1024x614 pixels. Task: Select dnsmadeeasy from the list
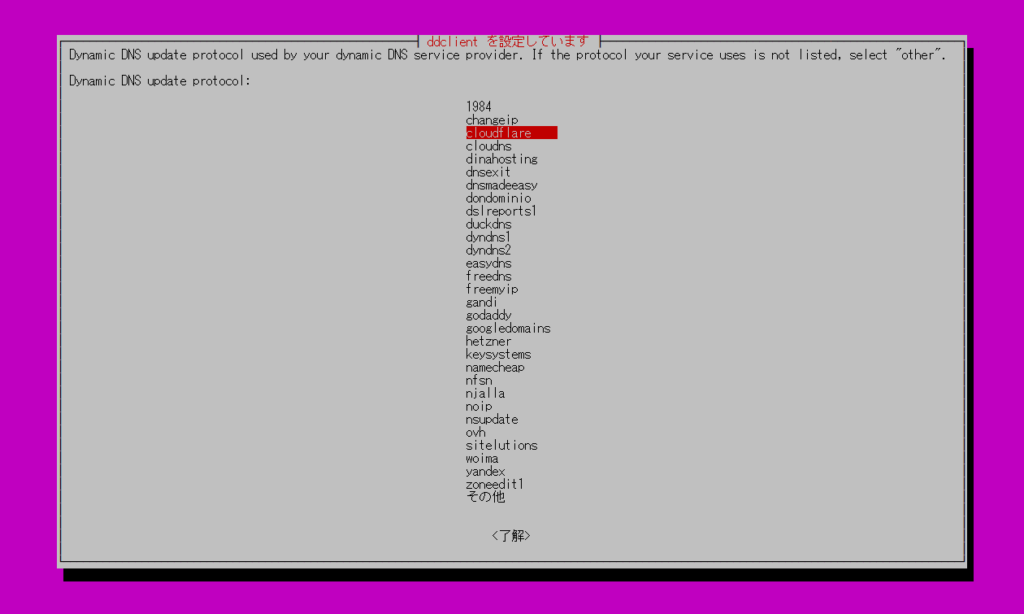(501, 185)
